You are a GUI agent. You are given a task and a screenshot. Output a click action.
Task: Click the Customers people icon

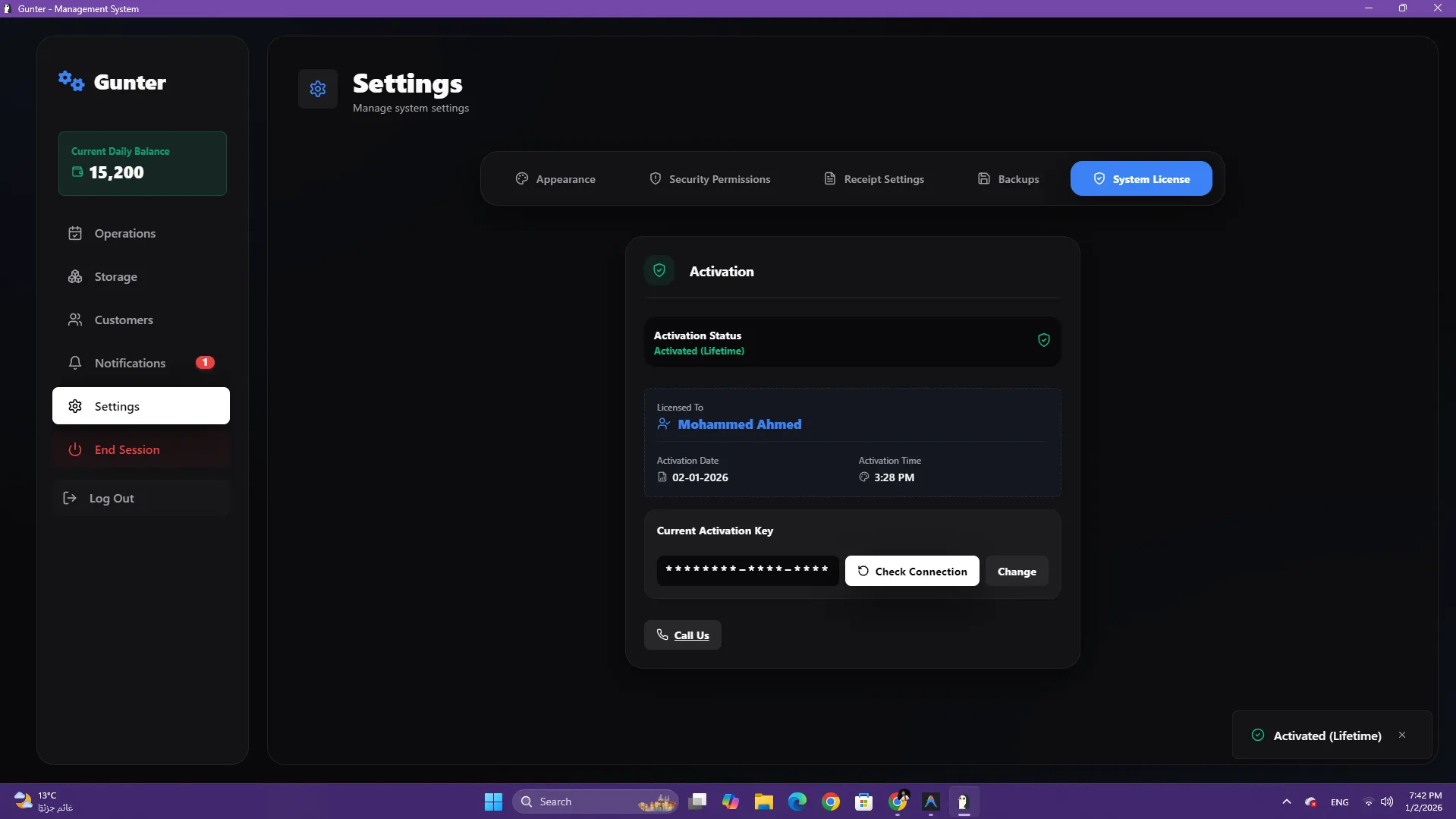coord(75,320)
